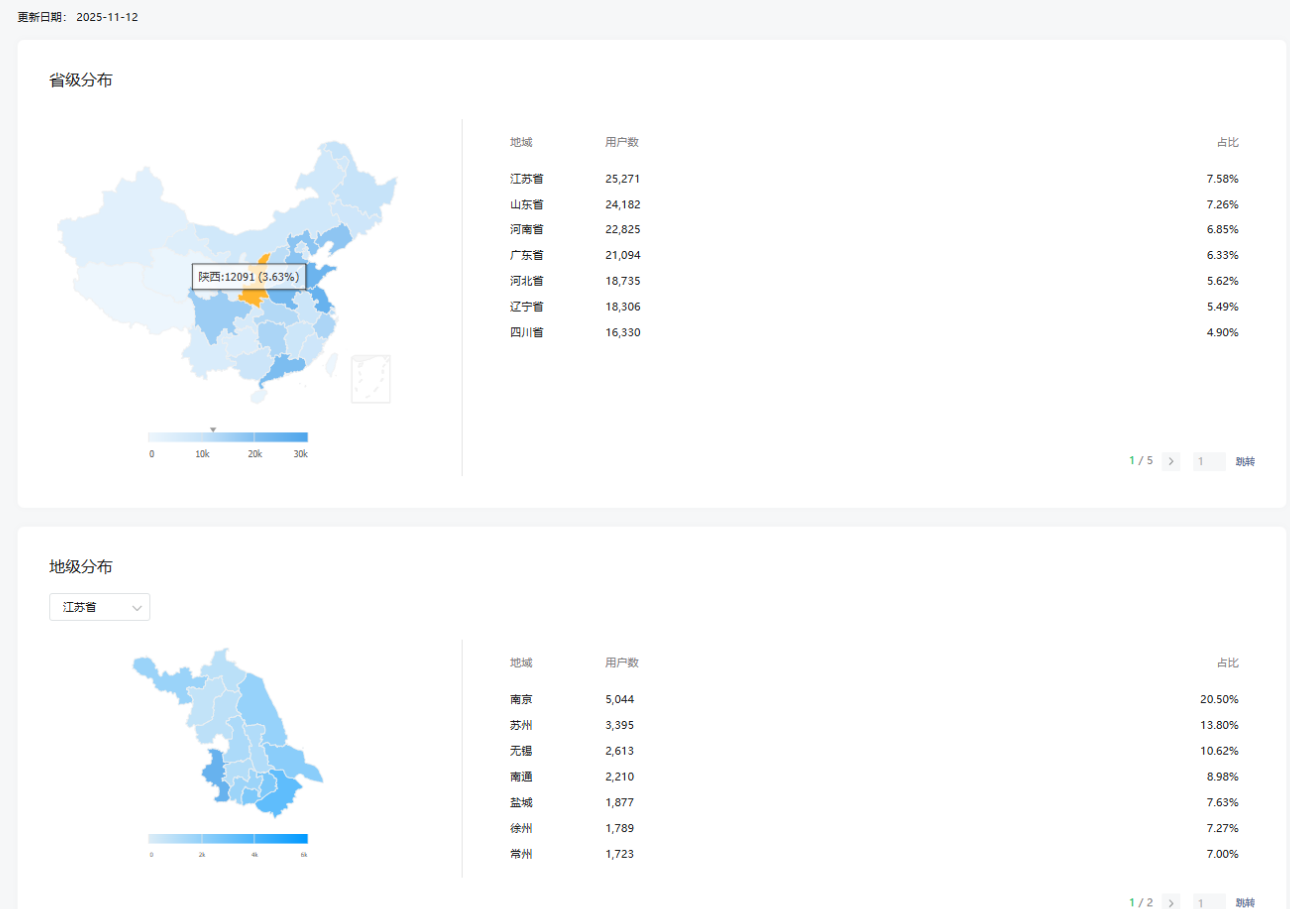Click the 0–6k city map color scale

tap(228, 838)
